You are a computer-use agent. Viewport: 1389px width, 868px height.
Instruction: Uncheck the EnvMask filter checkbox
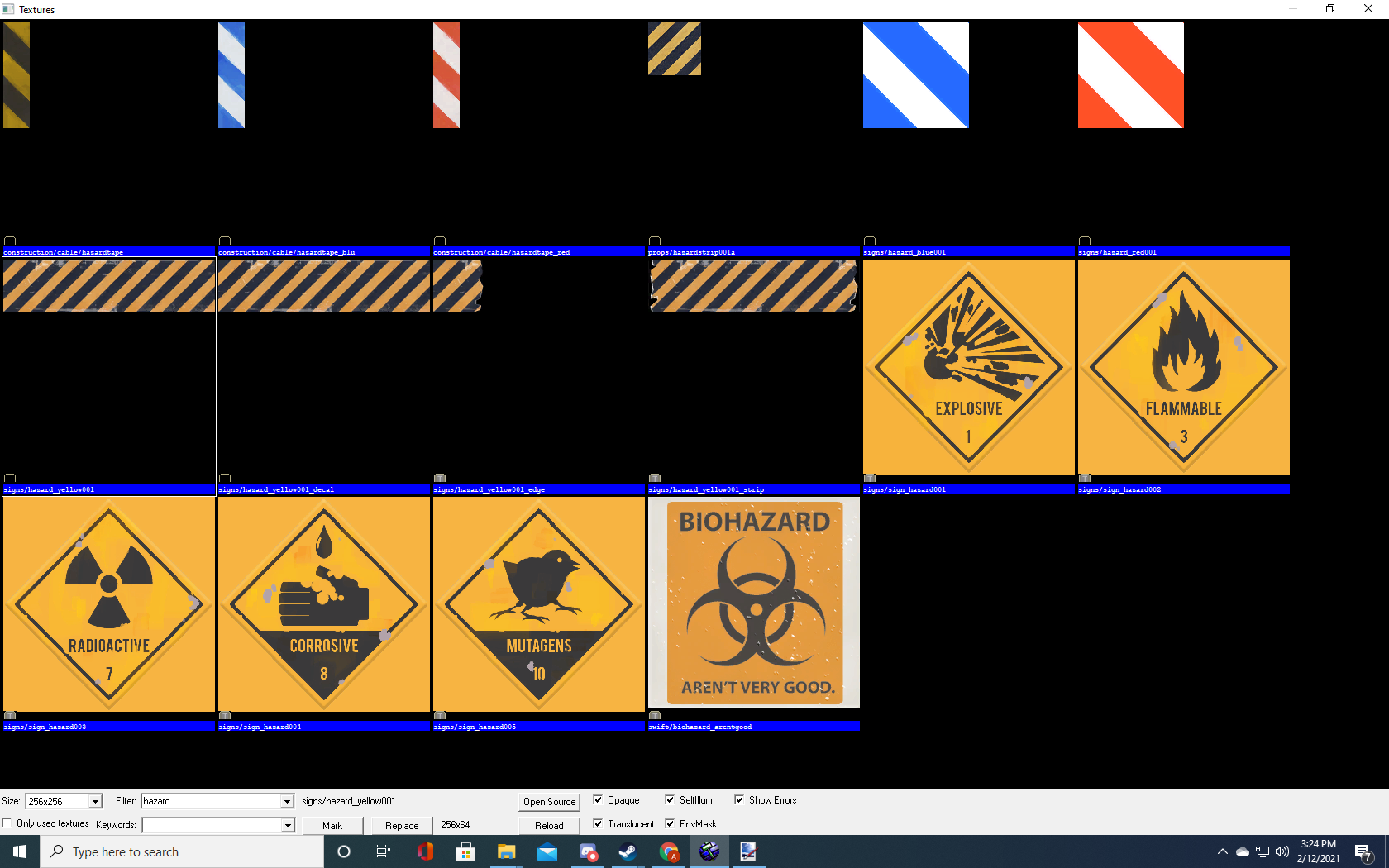(670, 824)
